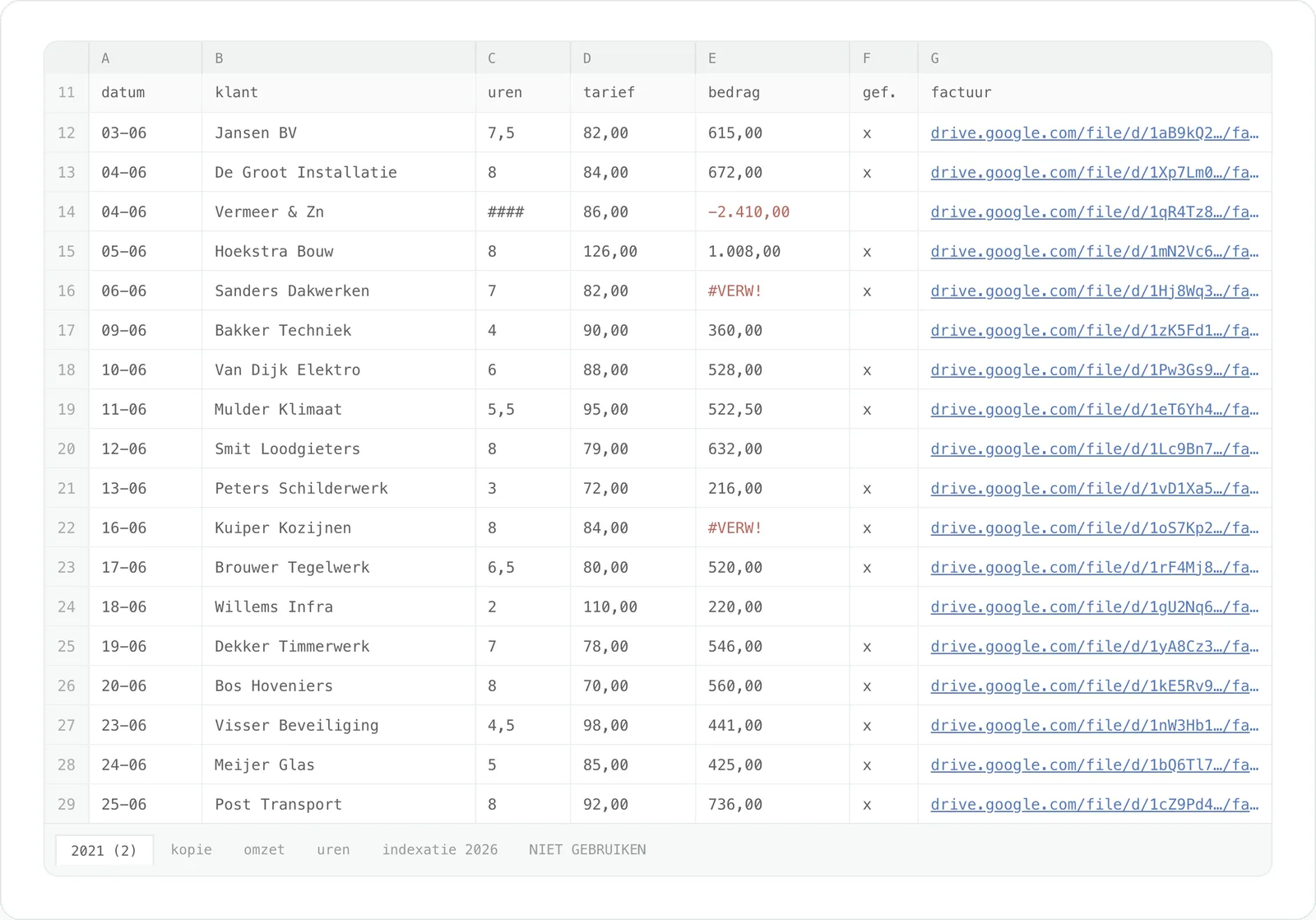1316x920 pixels.
Task: Click the 'klant' header cell
Action: [339, 92]
